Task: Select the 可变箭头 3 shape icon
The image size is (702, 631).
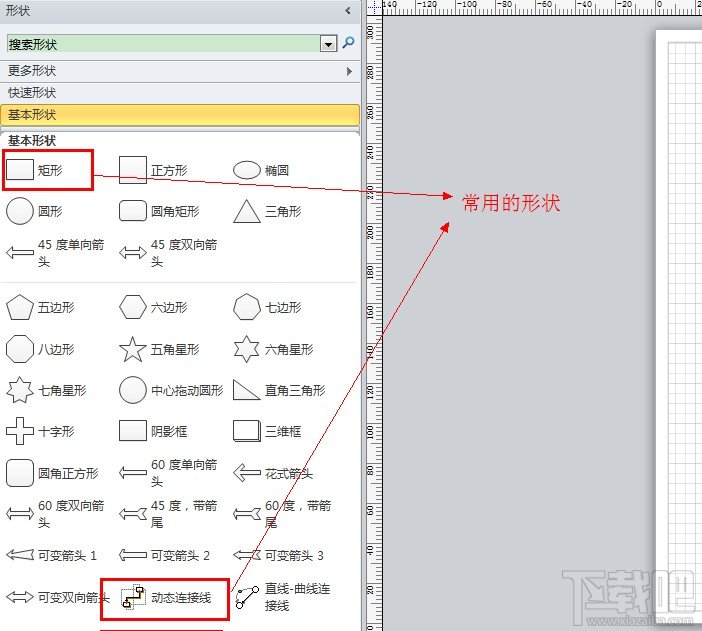Action: tap(247, 555)
